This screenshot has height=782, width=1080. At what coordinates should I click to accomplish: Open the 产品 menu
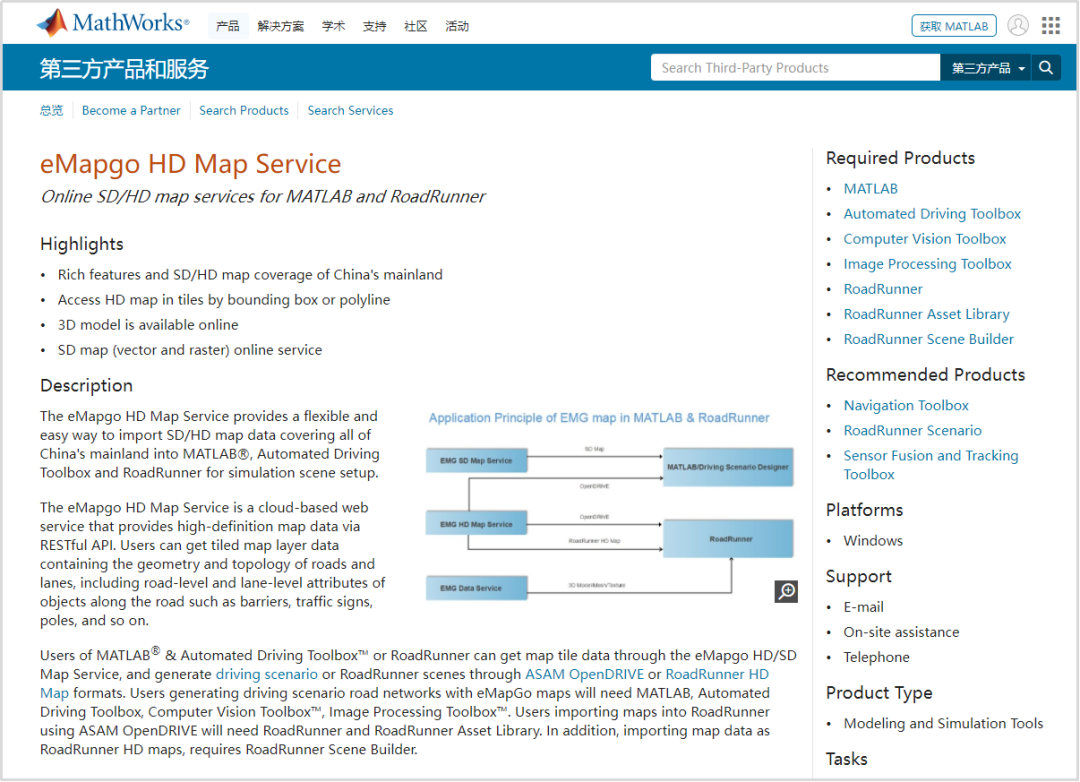[227, 26]
